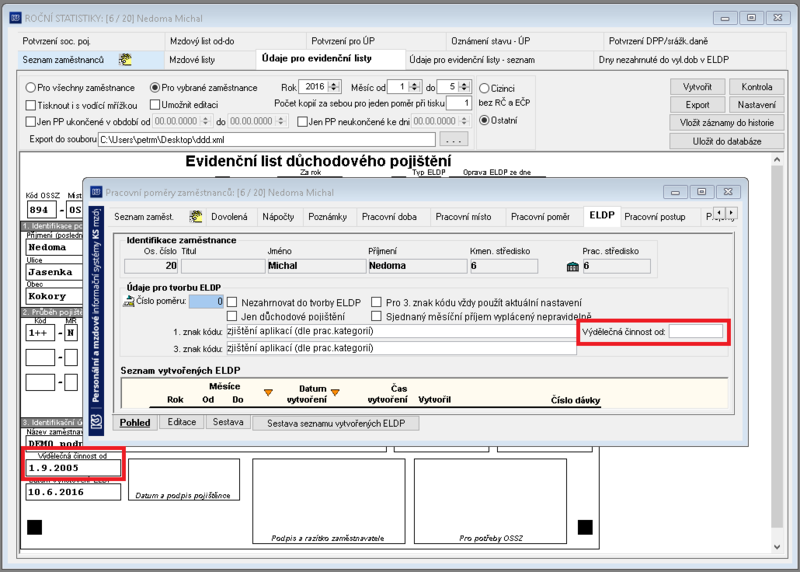Click the Kontrola button

point(757,87)
